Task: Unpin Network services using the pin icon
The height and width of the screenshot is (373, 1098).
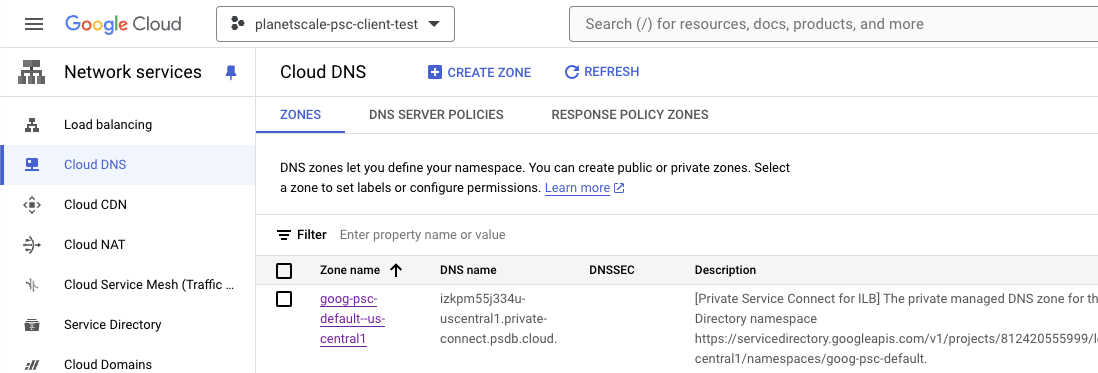Action: 231,72
